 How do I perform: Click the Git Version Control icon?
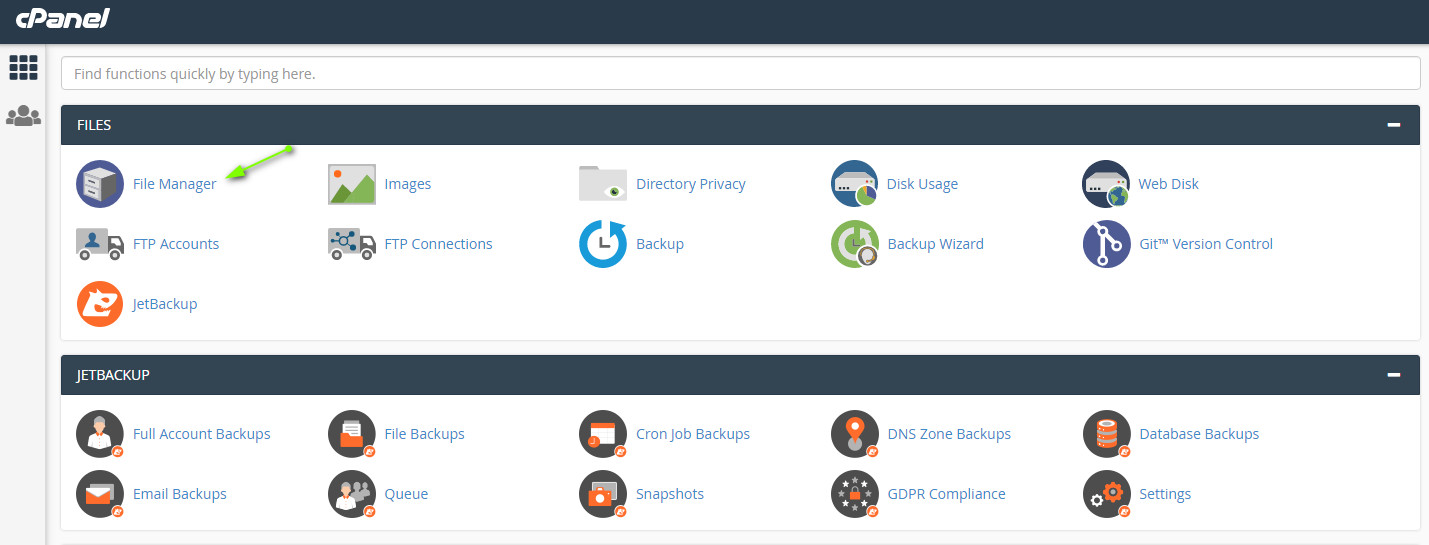click(x=1106, y=244)
